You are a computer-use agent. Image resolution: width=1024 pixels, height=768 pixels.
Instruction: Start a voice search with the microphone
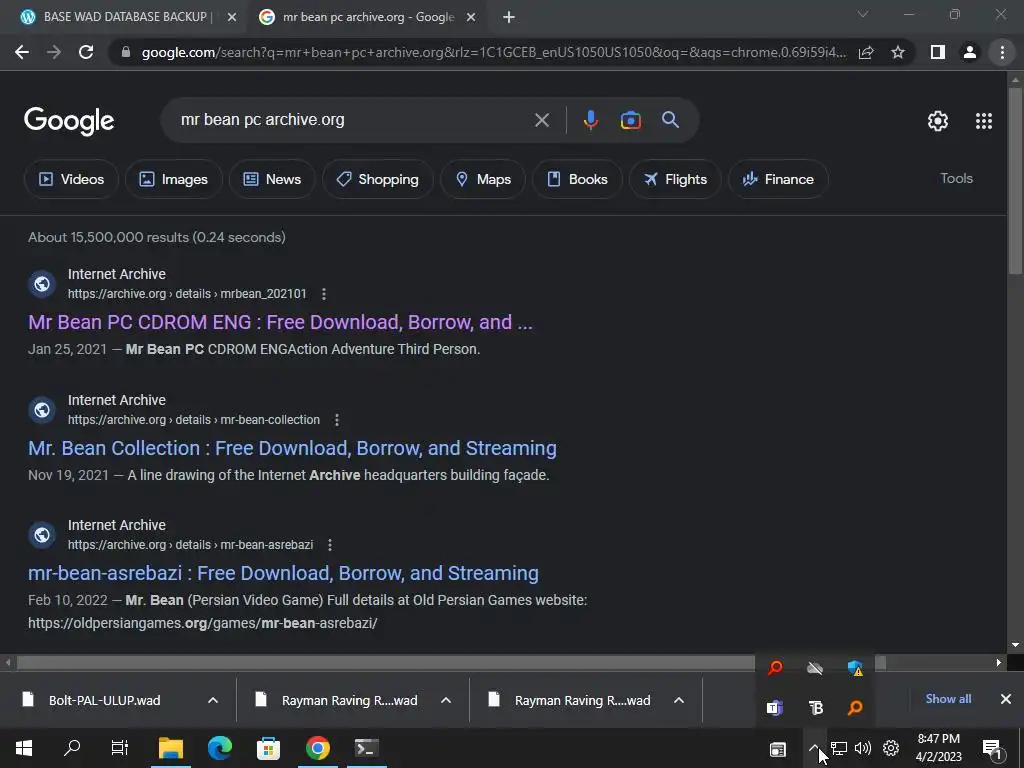[590, 120]
